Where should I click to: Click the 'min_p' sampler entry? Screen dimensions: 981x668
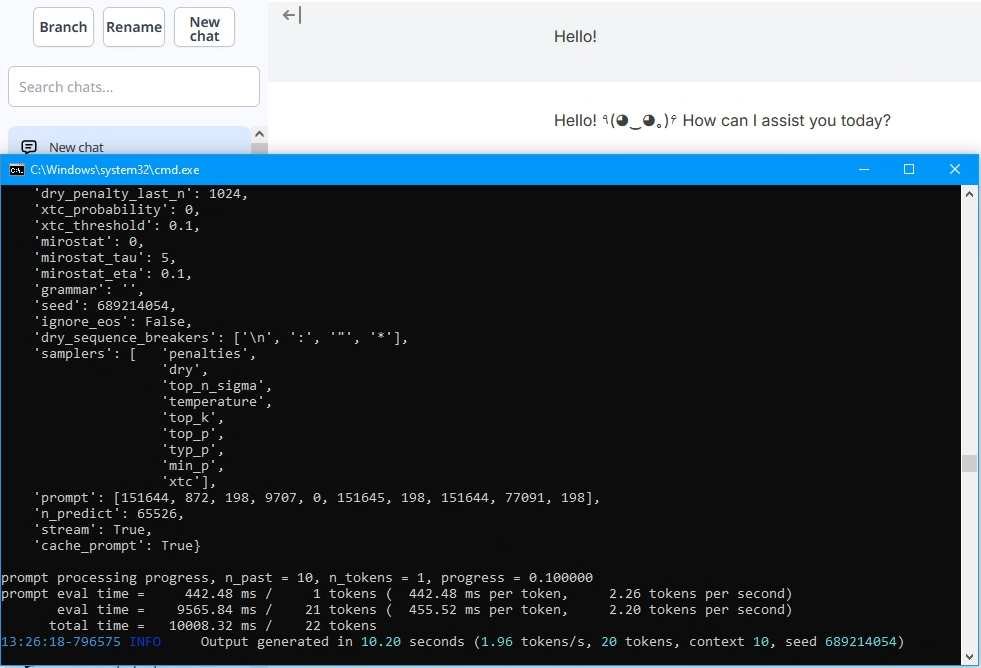193,466
